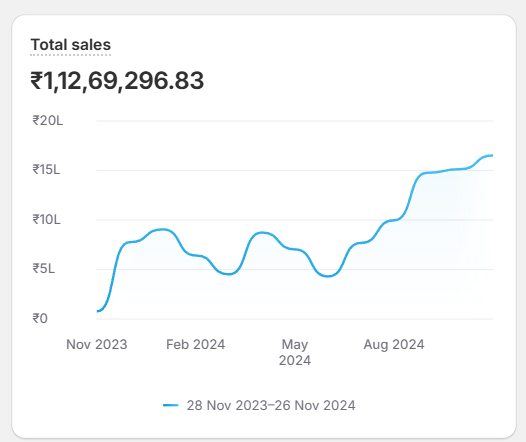Screen dimensions: 526x442
Task: Click the ₹20L y-axis label
Action: pos(47,120)
